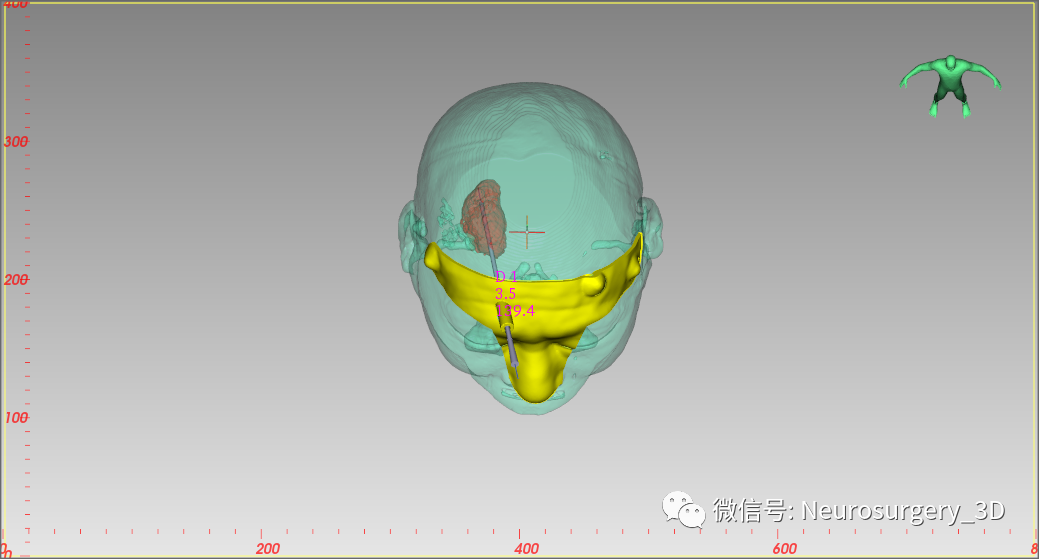
Task: Click the green human orientation figure
Action: (949, 83)
